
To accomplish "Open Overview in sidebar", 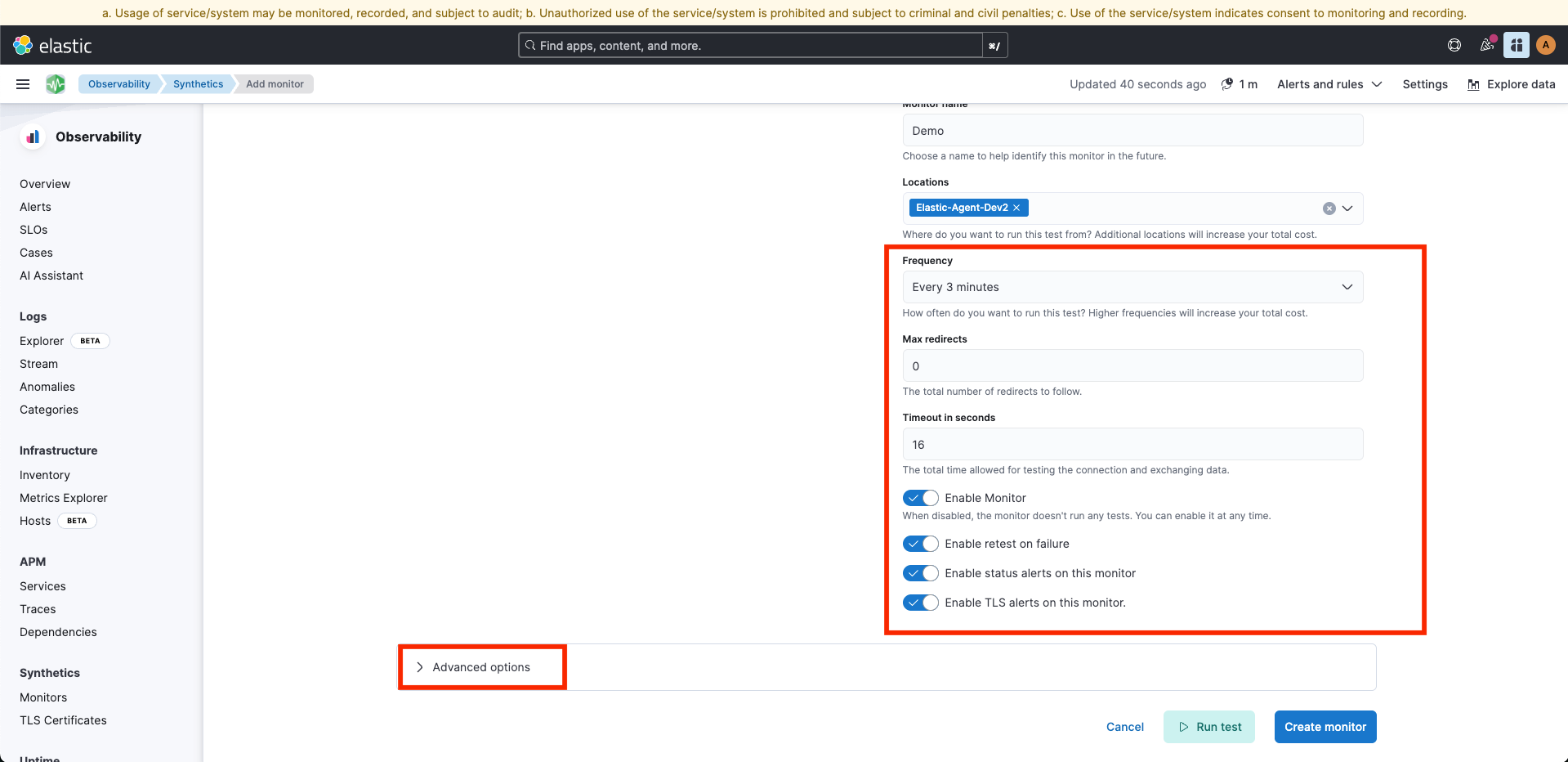I will pos(45,184).
